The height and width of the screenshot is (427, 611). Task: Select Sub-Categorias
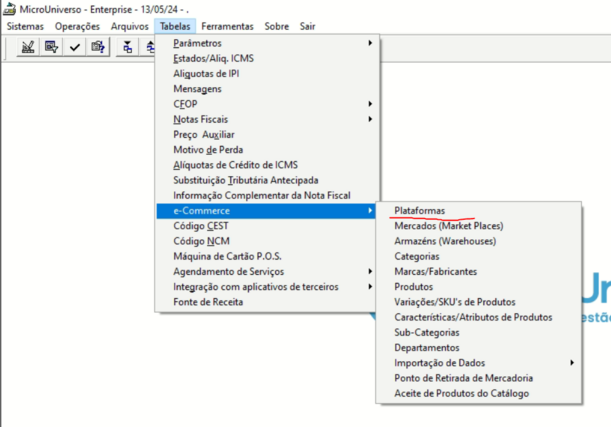click(x=479, y=332)
